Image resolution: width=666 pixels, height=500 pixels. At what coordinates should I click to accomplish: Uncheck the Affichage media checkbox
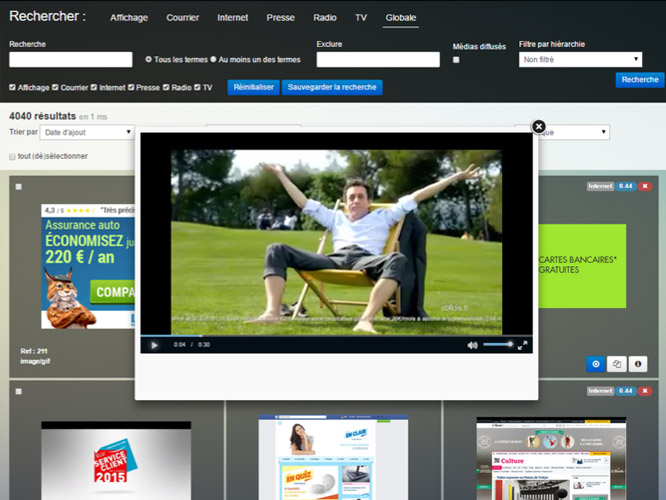tap(12, 87)
